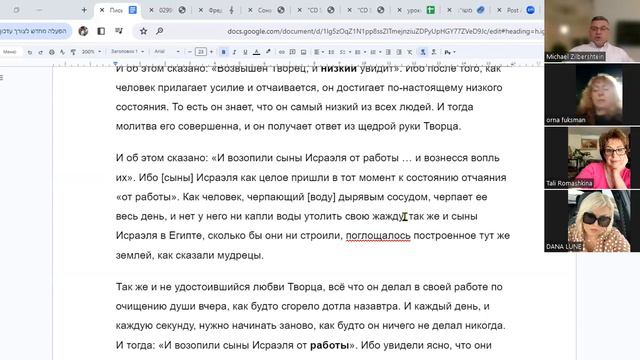Viewport: 640px width, 360px height.
Task: Add a comment using toolbar comment icon
Action: pos(293,52)
